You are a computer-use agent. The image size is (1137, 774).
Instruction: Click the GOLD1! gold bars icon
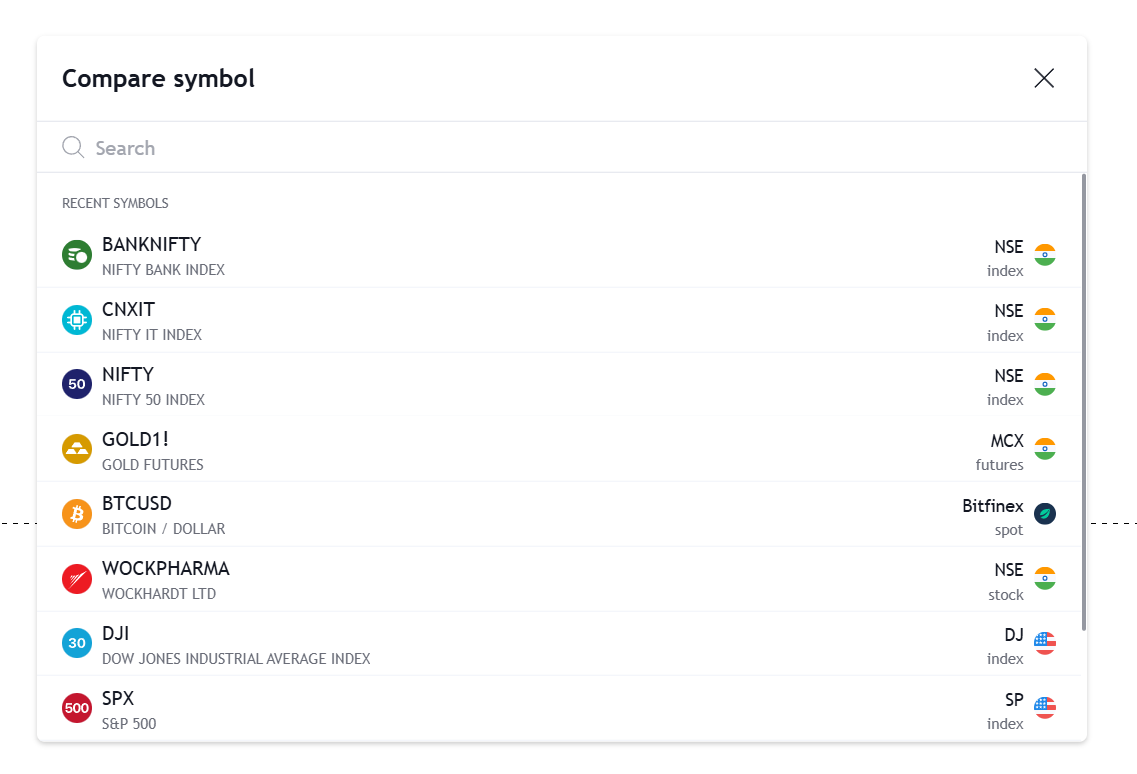point(77,449)
